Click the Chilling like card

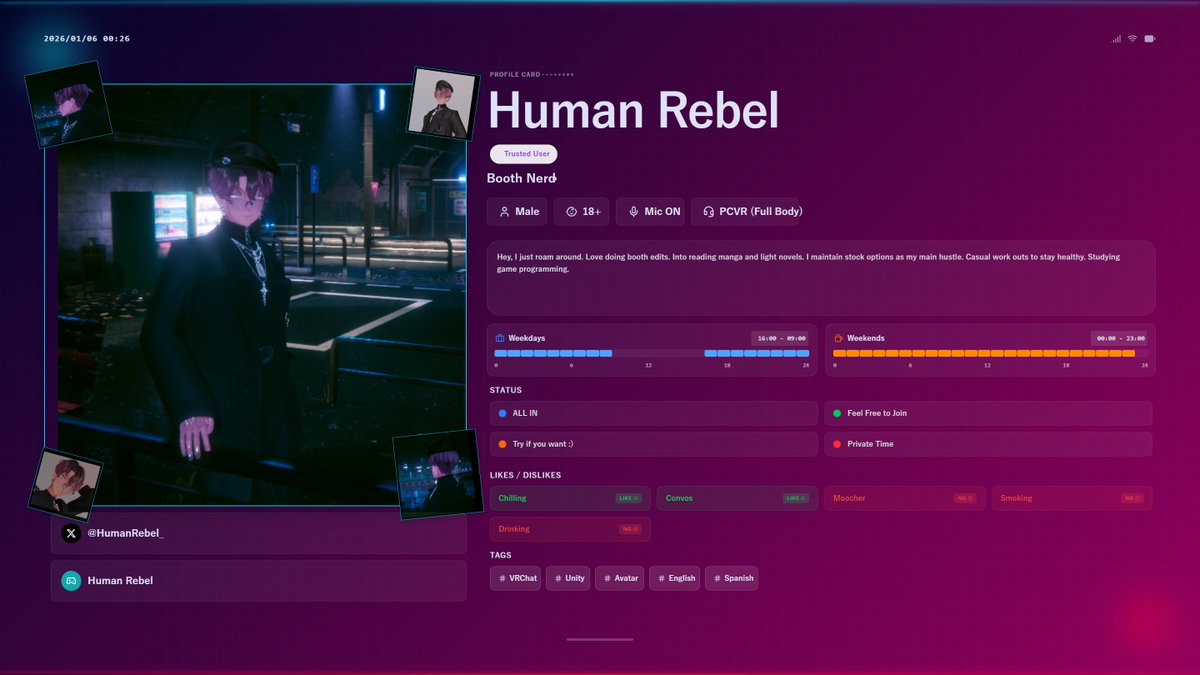tap(570, 498)
